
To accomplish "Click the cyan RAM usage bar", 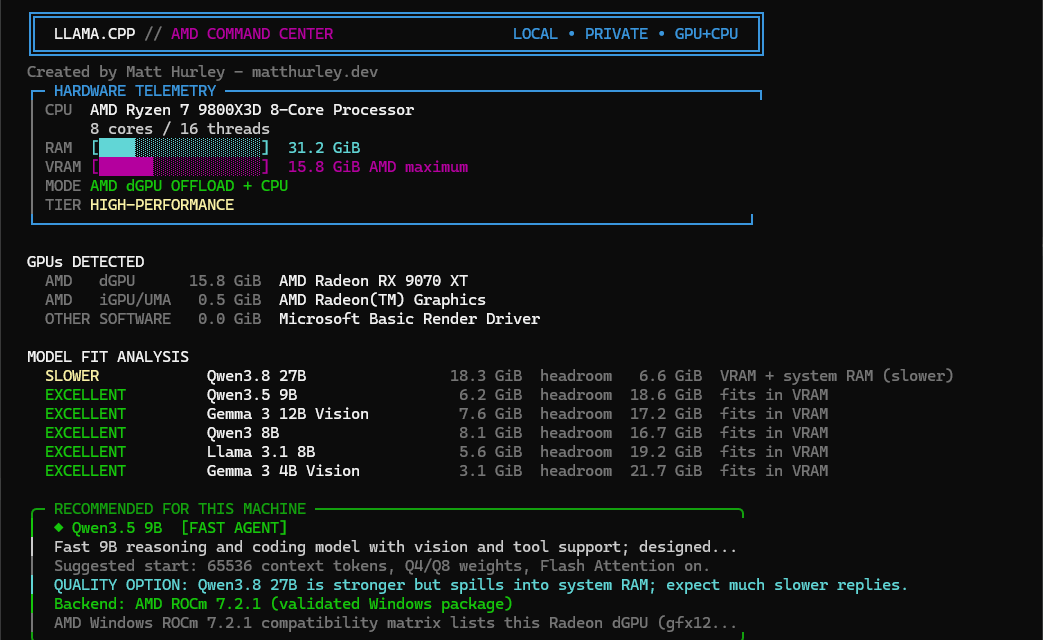I will coord(180,148).
